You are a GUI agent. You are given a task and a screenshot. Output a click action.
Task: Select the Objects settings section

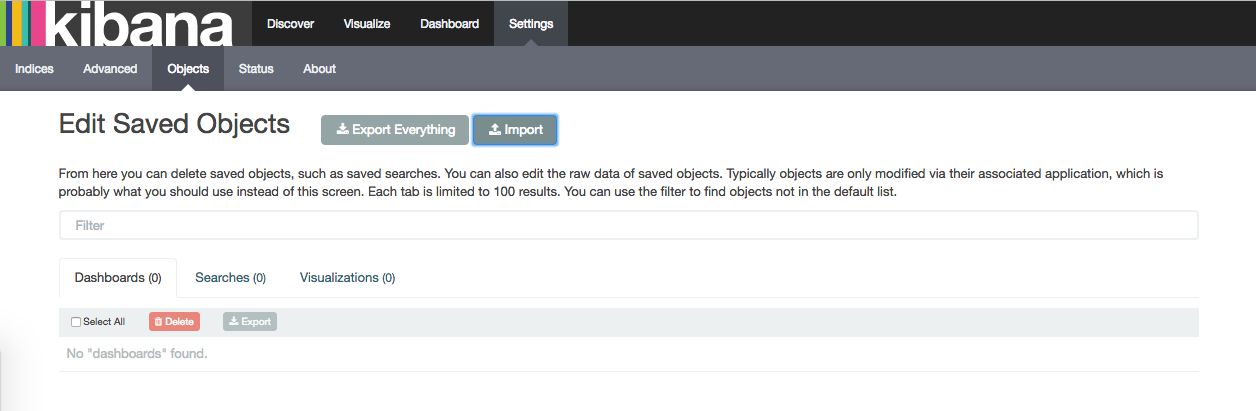[x=188, y=69]
